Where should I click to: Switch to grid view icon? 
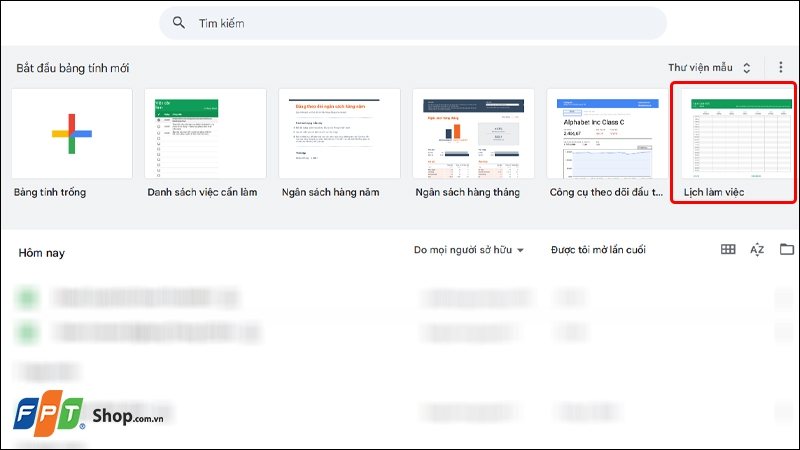coord(728,249)
